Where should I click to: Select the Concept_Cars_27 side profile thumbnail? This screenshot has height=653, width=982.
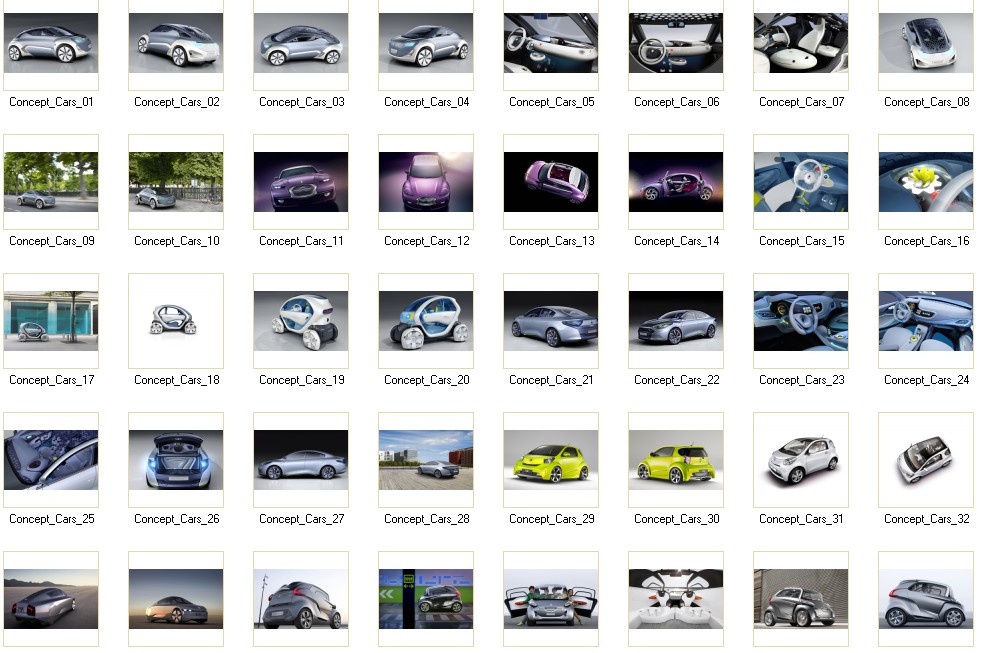tap(301, 460)
